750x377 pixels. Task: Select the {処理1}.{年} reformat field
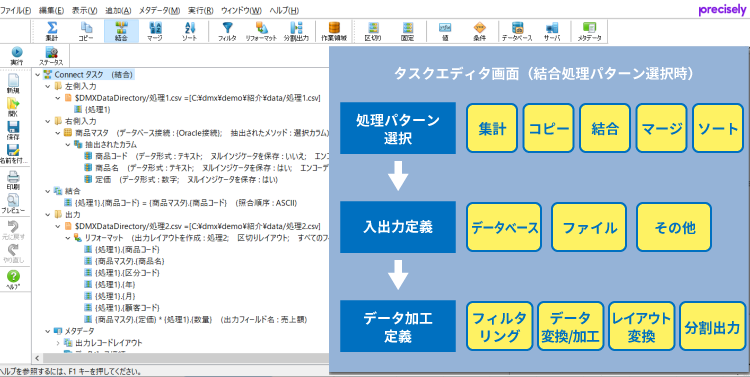(x=109, y=284)
